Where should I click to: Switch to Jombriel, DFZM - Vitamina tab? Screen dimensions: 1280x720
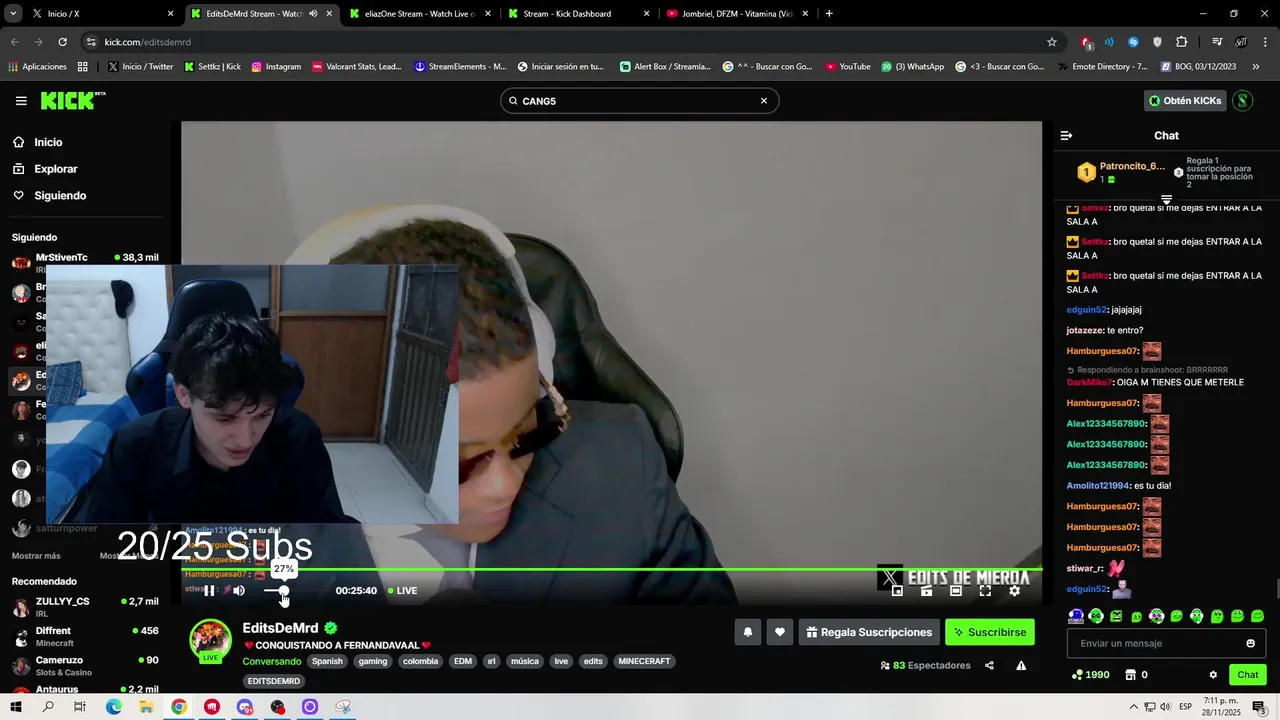pyautogui.click(x=737, y=14)
